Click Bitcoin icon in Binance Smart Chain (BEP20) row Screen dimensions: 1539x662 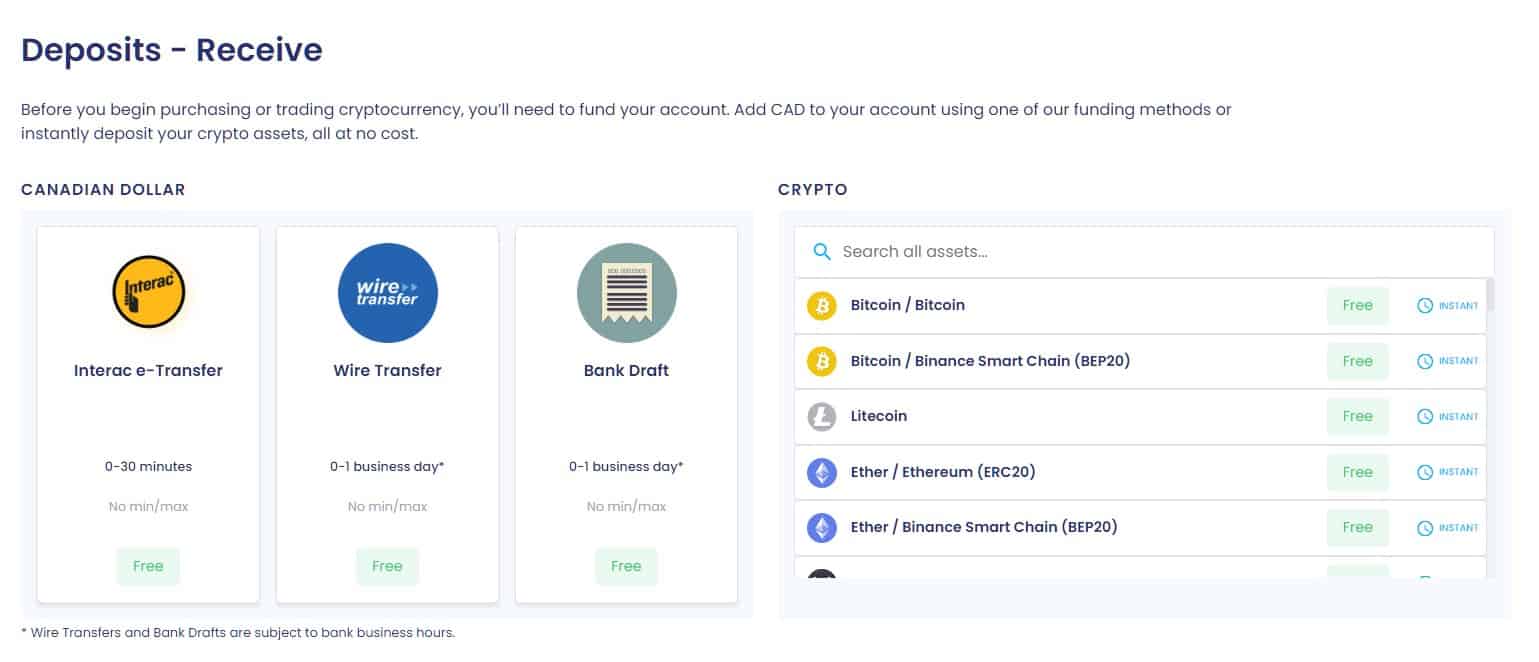(822, 361)
